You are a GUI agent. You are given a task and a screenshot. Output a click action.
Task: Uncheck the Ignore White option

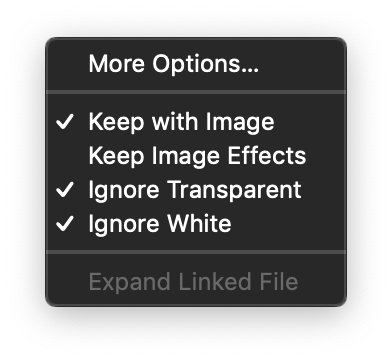point(196,223)
